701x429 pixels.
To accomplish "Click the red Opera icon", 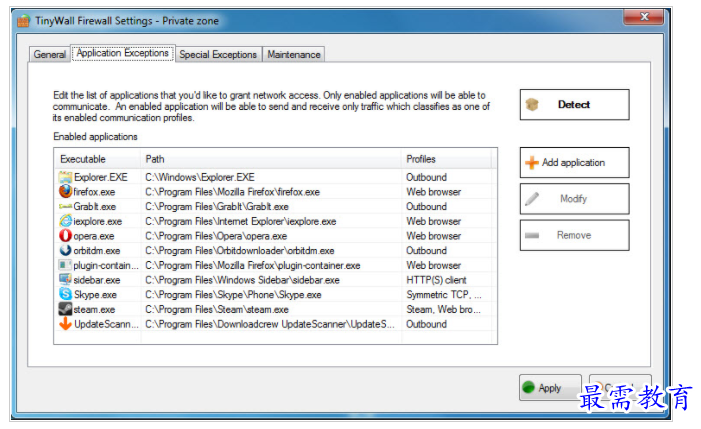I will point(65,236).
